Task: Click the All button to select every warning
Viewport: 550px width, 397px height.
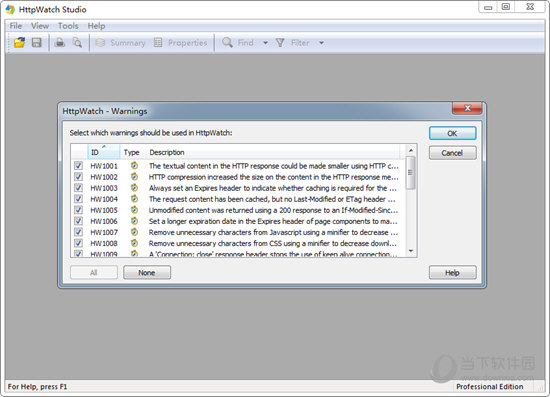Action: click(94, 272)
